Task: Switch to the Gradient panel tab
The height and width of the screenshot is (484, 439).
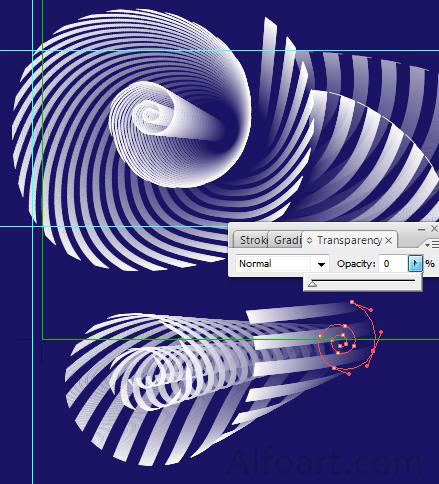Action: 287,240
